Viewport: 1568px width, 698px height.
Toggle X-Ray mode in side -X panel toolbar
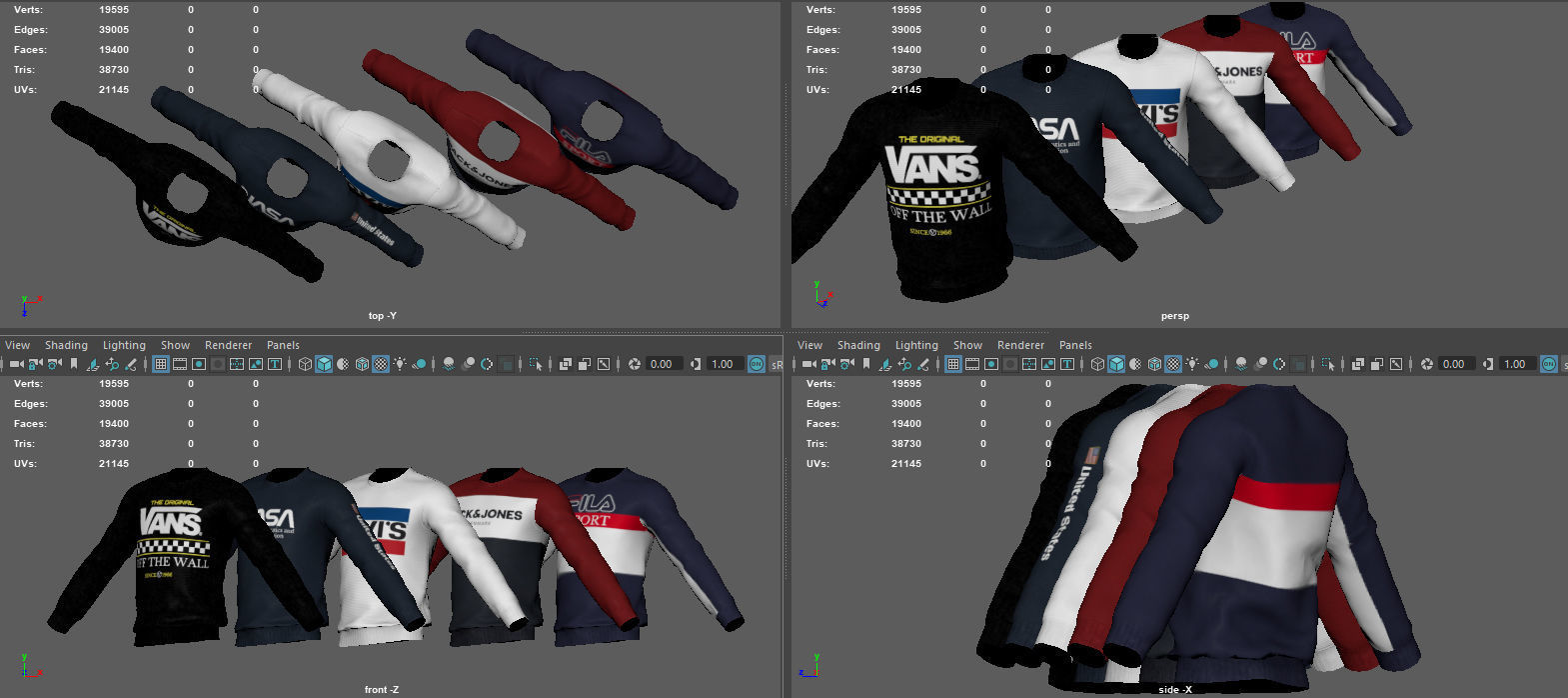[1357, 364]
